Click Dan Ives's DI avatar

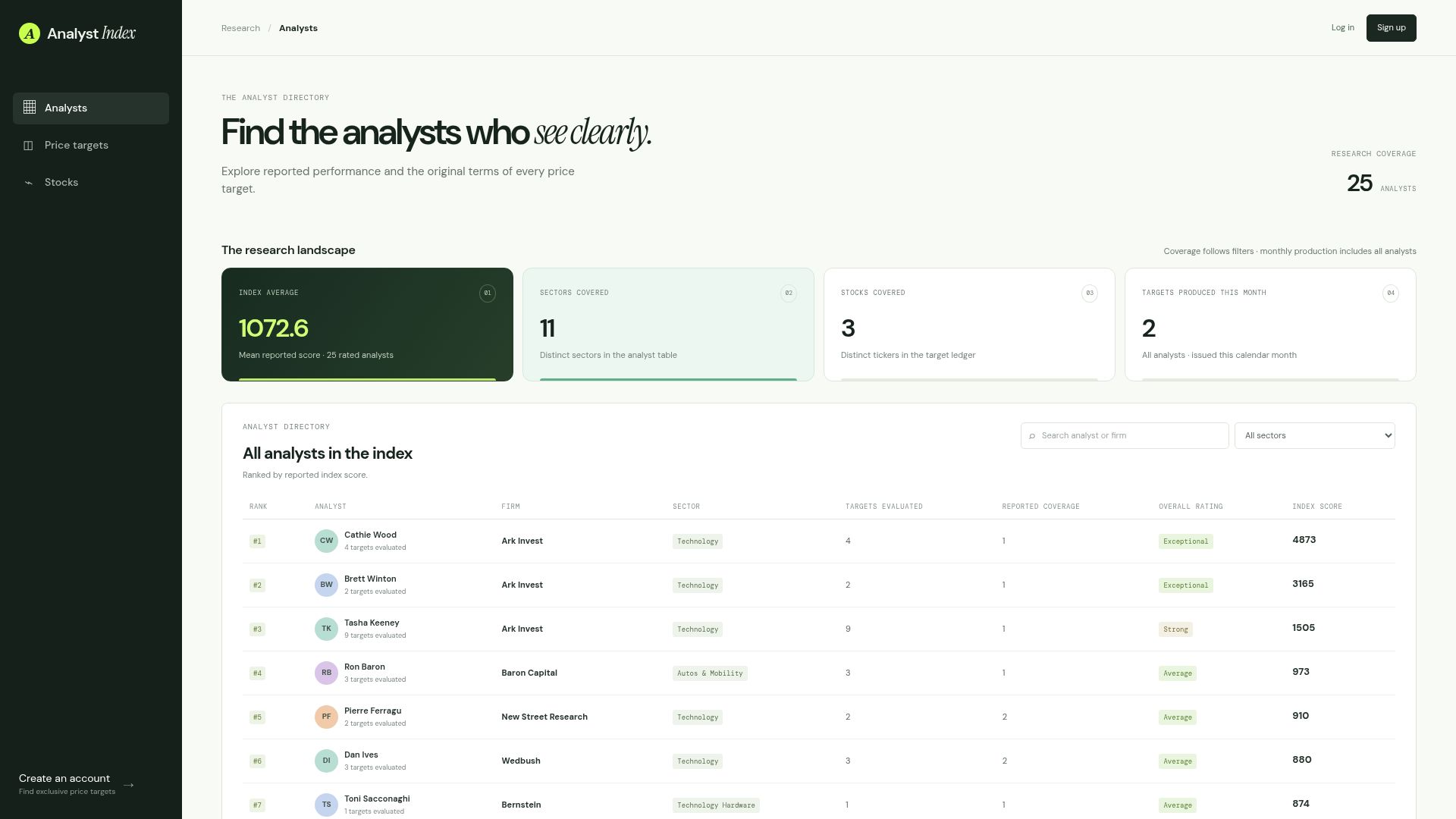click(326, 761)
